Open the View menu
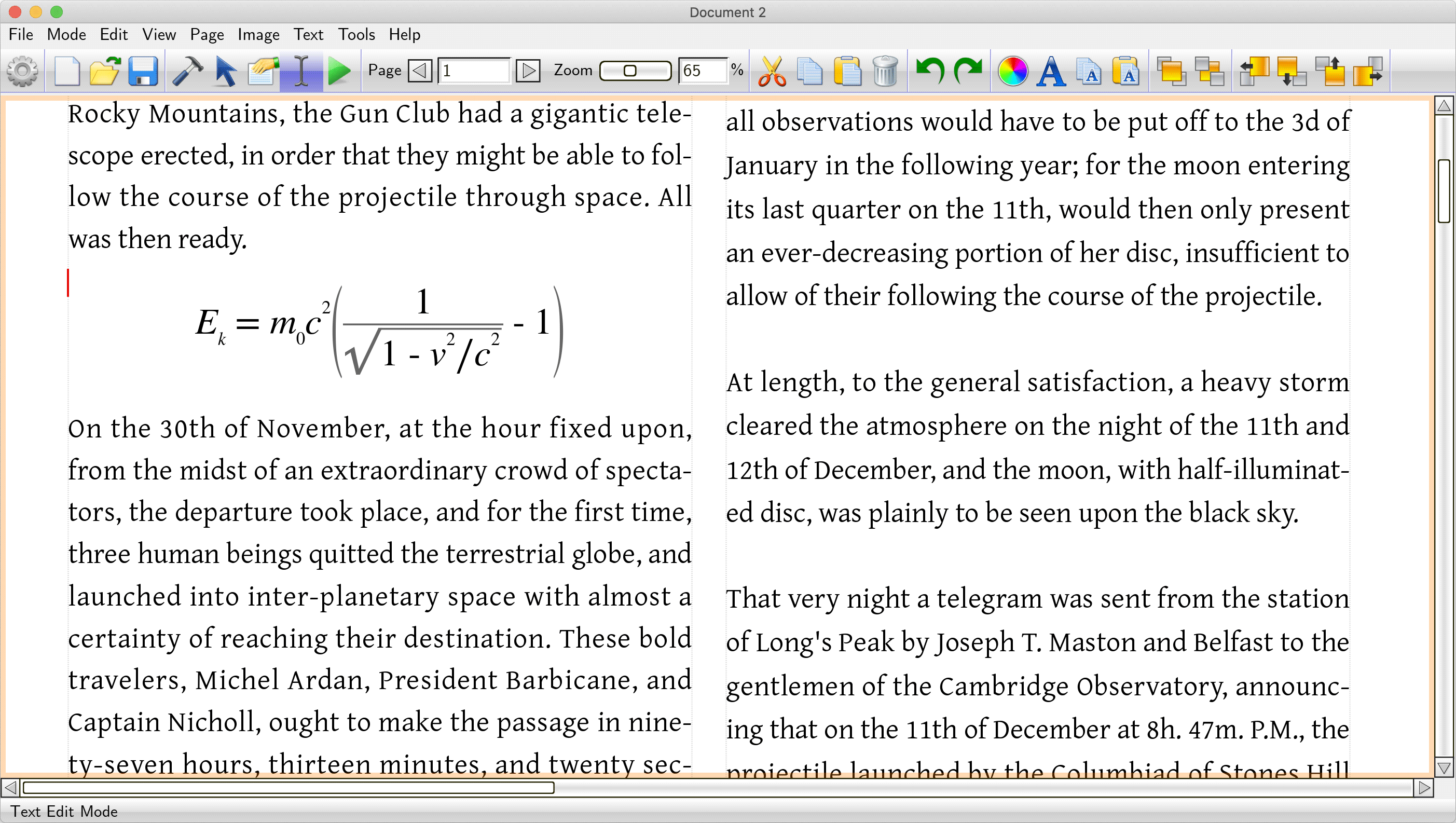 [x=159, y=34]
